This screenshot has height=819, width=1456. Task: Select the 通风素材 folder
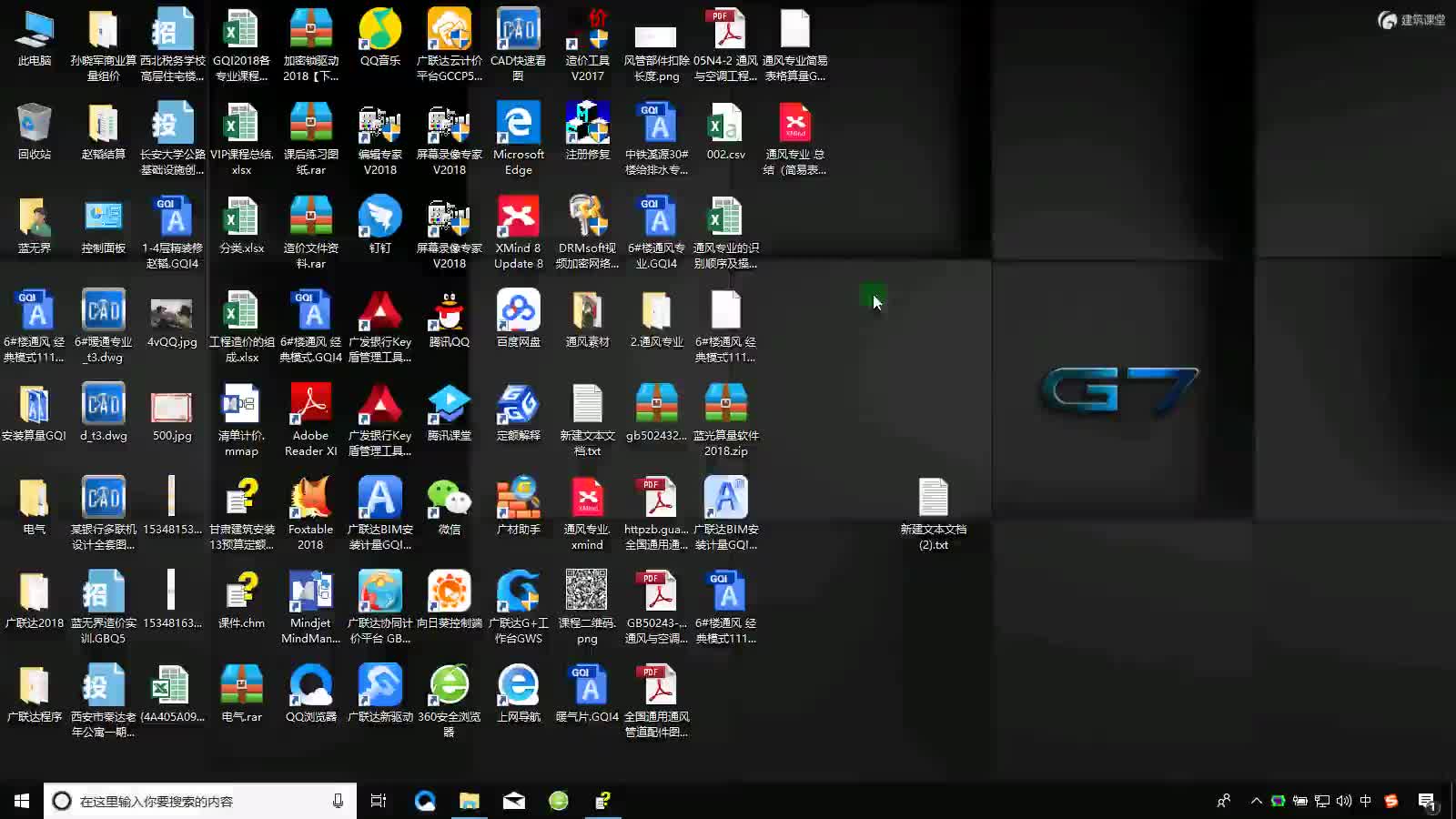pyautogui.click(x=588, y=319)
